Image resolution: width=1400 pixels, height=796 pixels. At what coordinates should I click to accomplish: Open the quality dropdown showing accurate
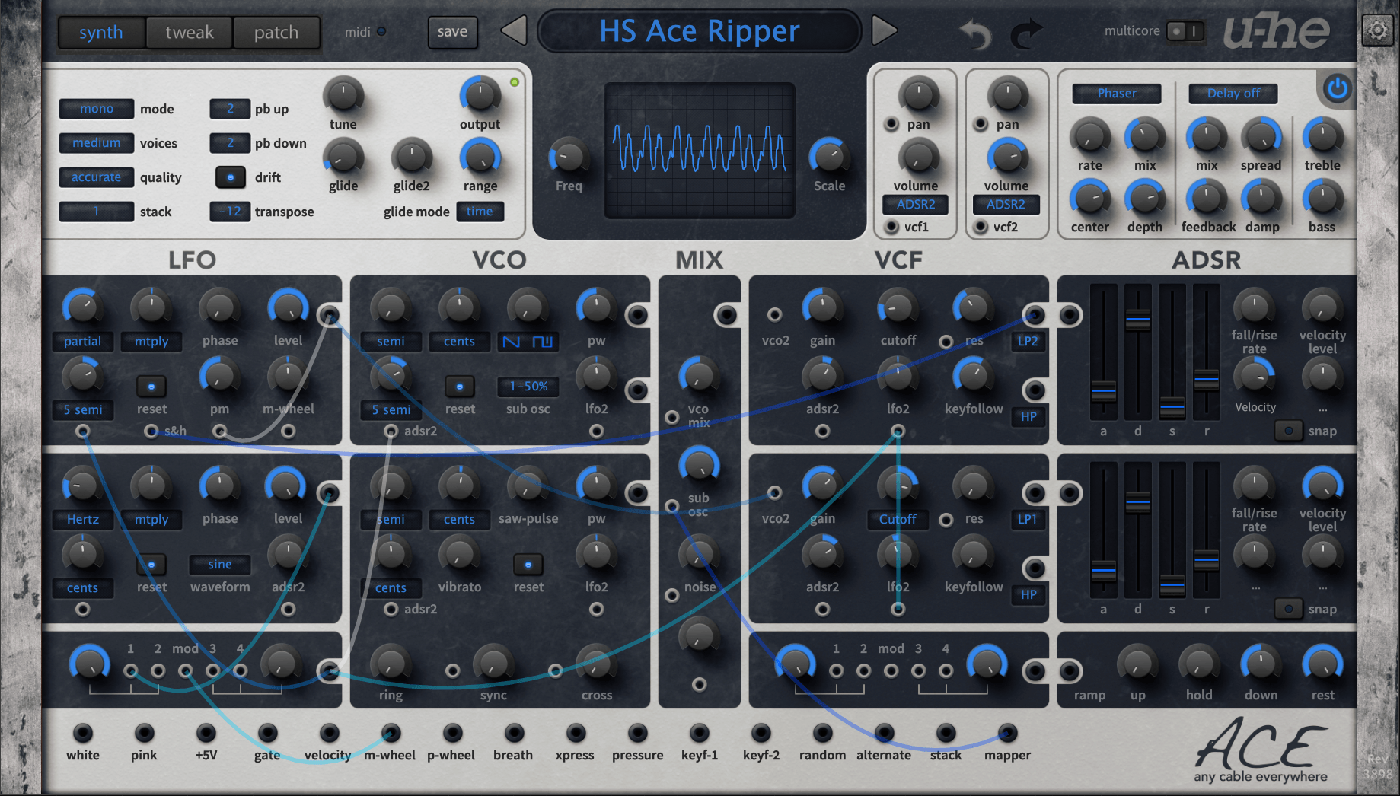pos(96,177)
